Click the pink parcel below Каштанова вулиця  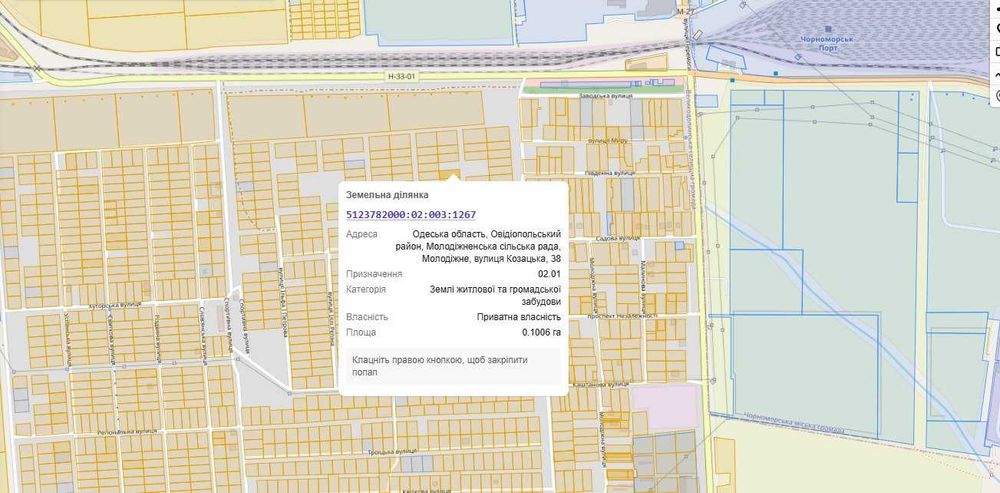pos(665,407)
